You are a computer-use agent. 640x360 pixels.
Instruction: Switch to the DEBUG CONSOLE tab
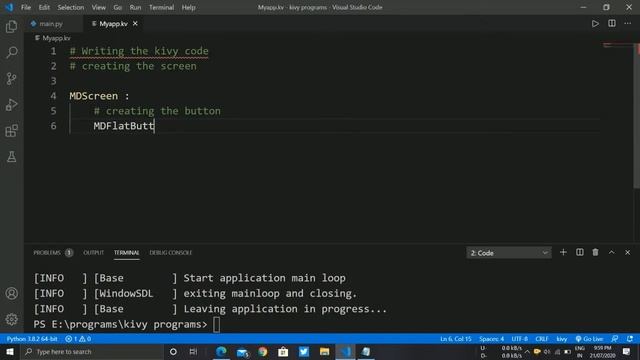(x=171, y=253)
